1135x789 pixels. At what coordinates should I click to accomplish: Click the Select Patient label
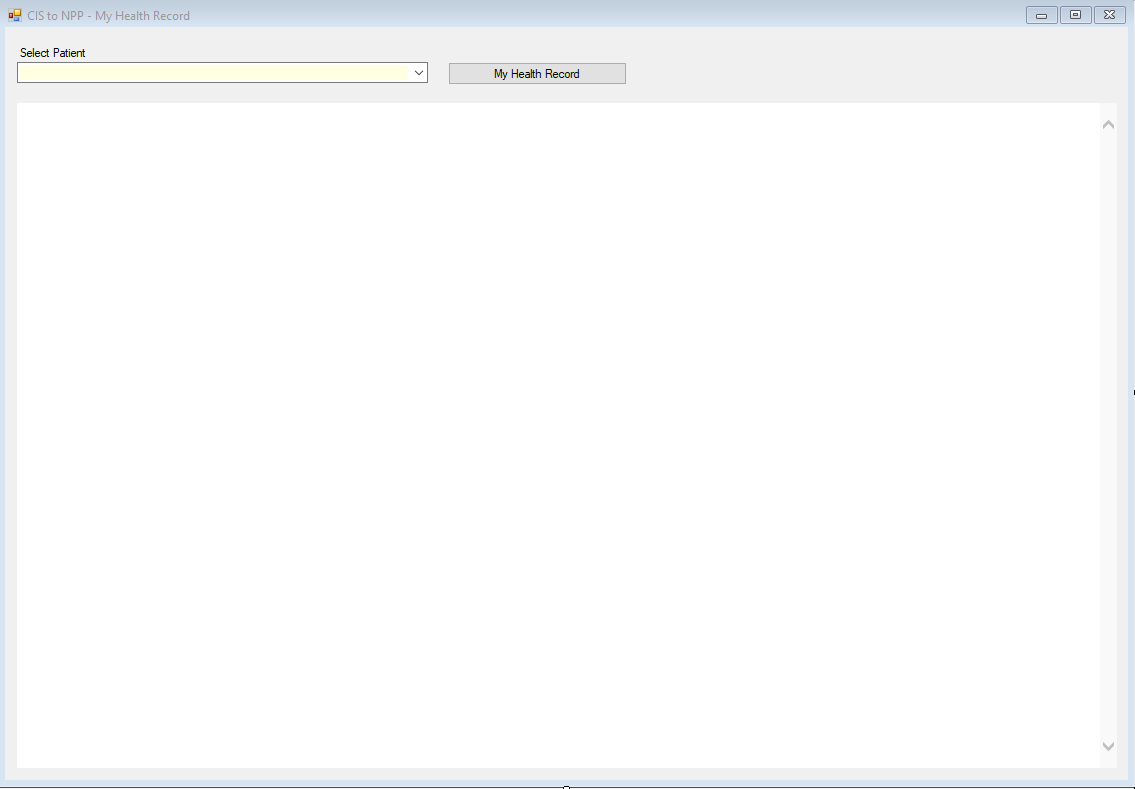pyautogui.click(x=52, y=53)
